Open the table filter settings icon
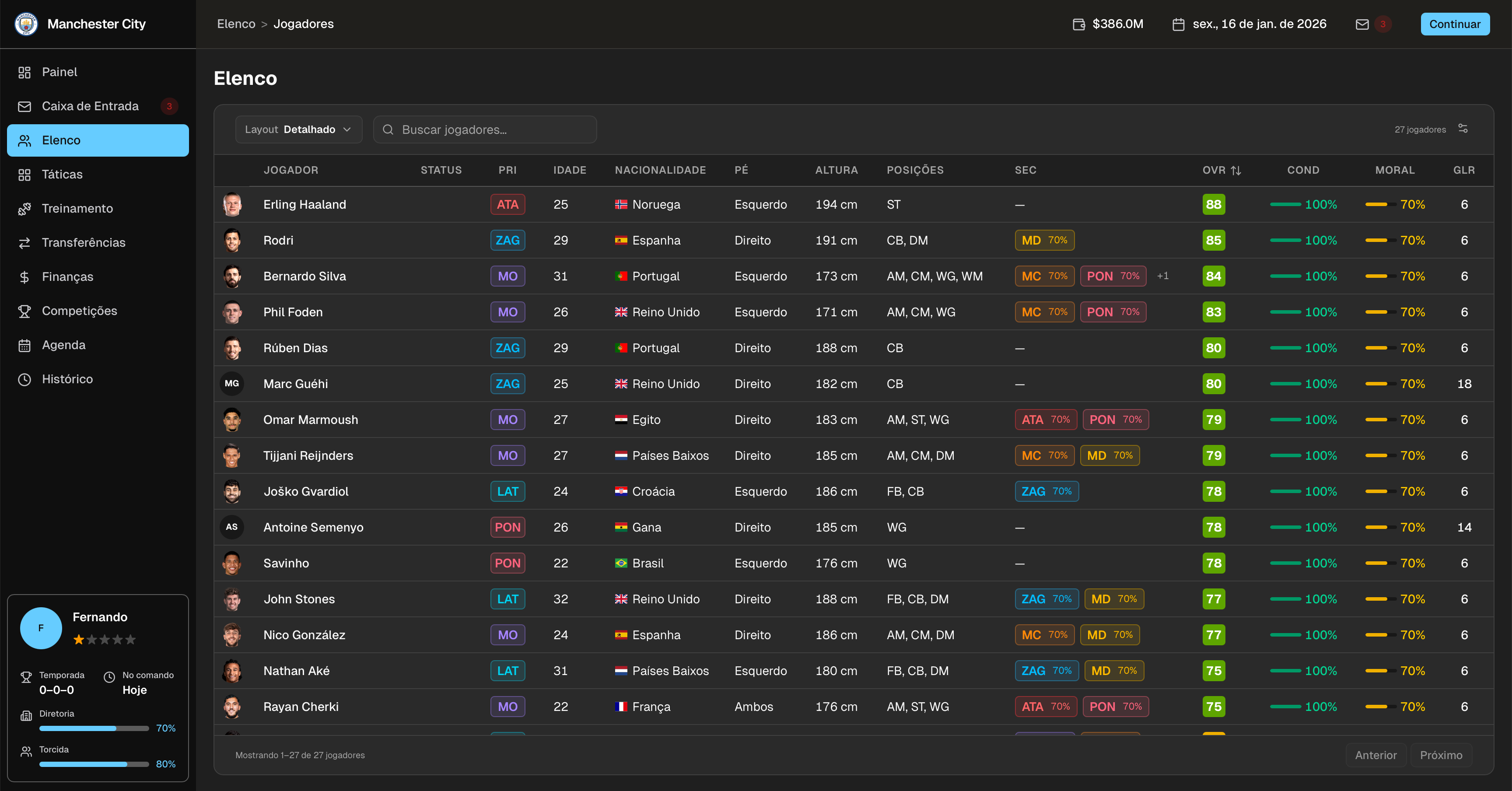Image resolution: width=1512 pixels, height=791 pixels. click(x=1463, y=129)
